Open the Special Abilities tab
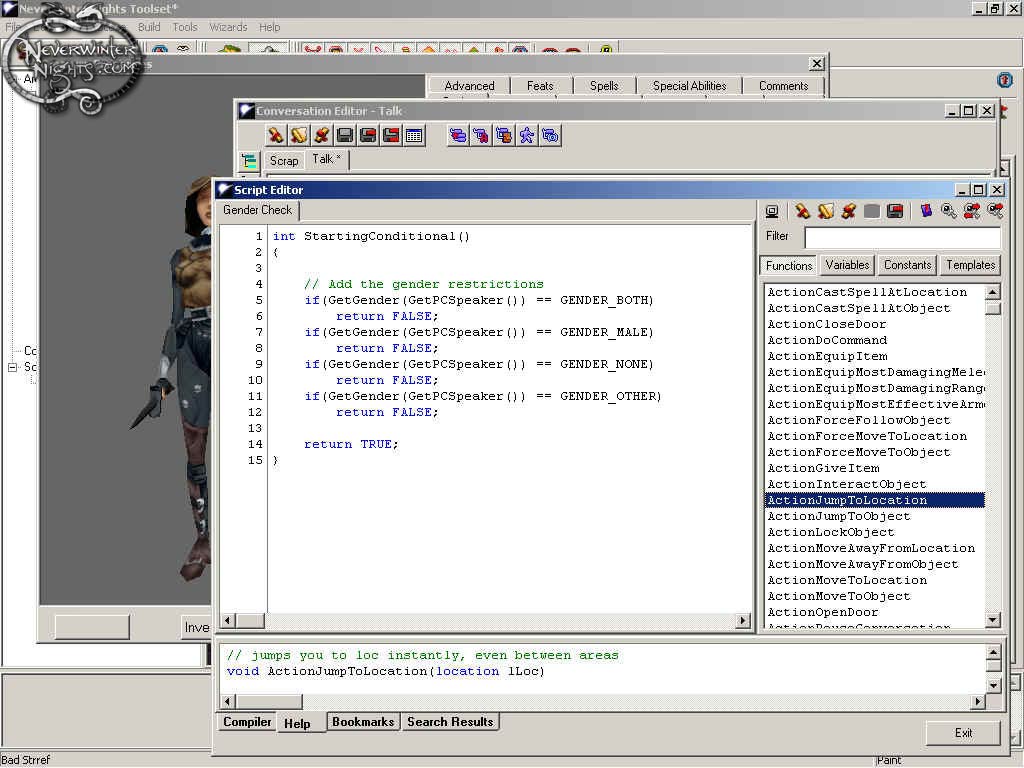Viewport: 1024px width, 768px height. point(689,86)
